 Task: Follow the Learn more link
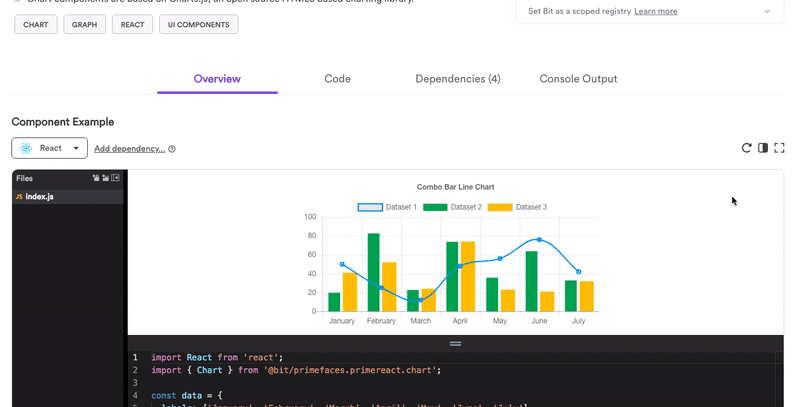pyautogui.click(x=655, y=11)
